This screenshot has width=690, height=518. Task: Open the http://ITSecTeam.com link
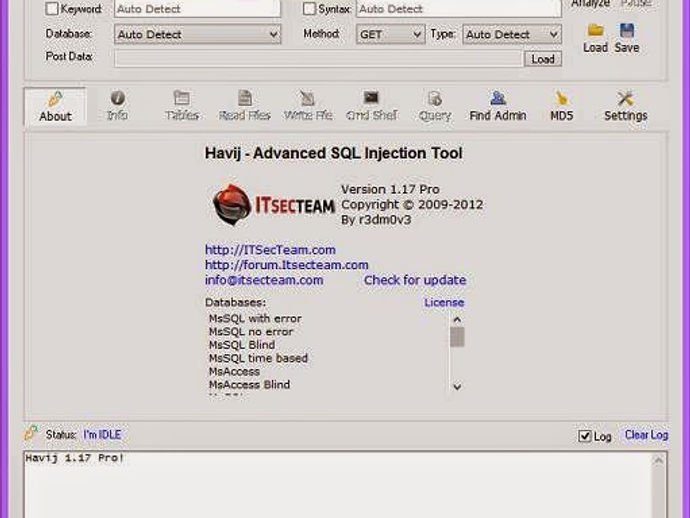(x=270, y=250)
